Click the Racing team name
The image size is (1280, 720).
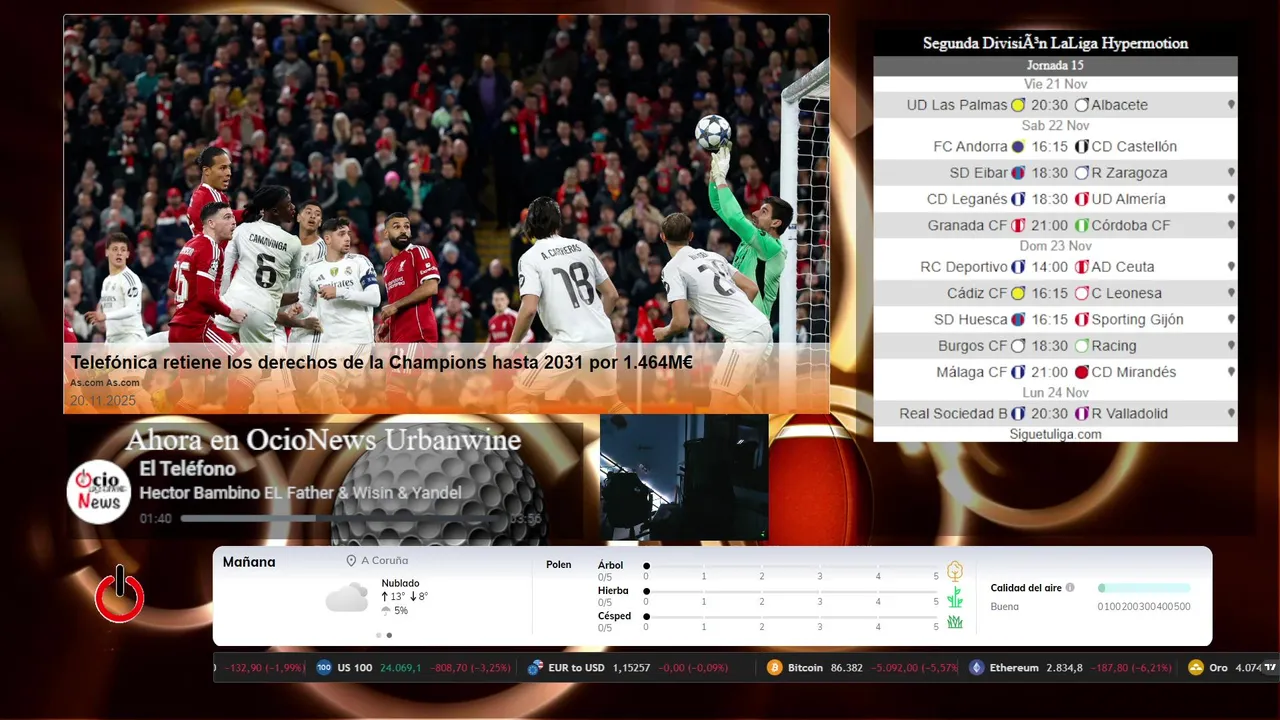click(1114, 345)
